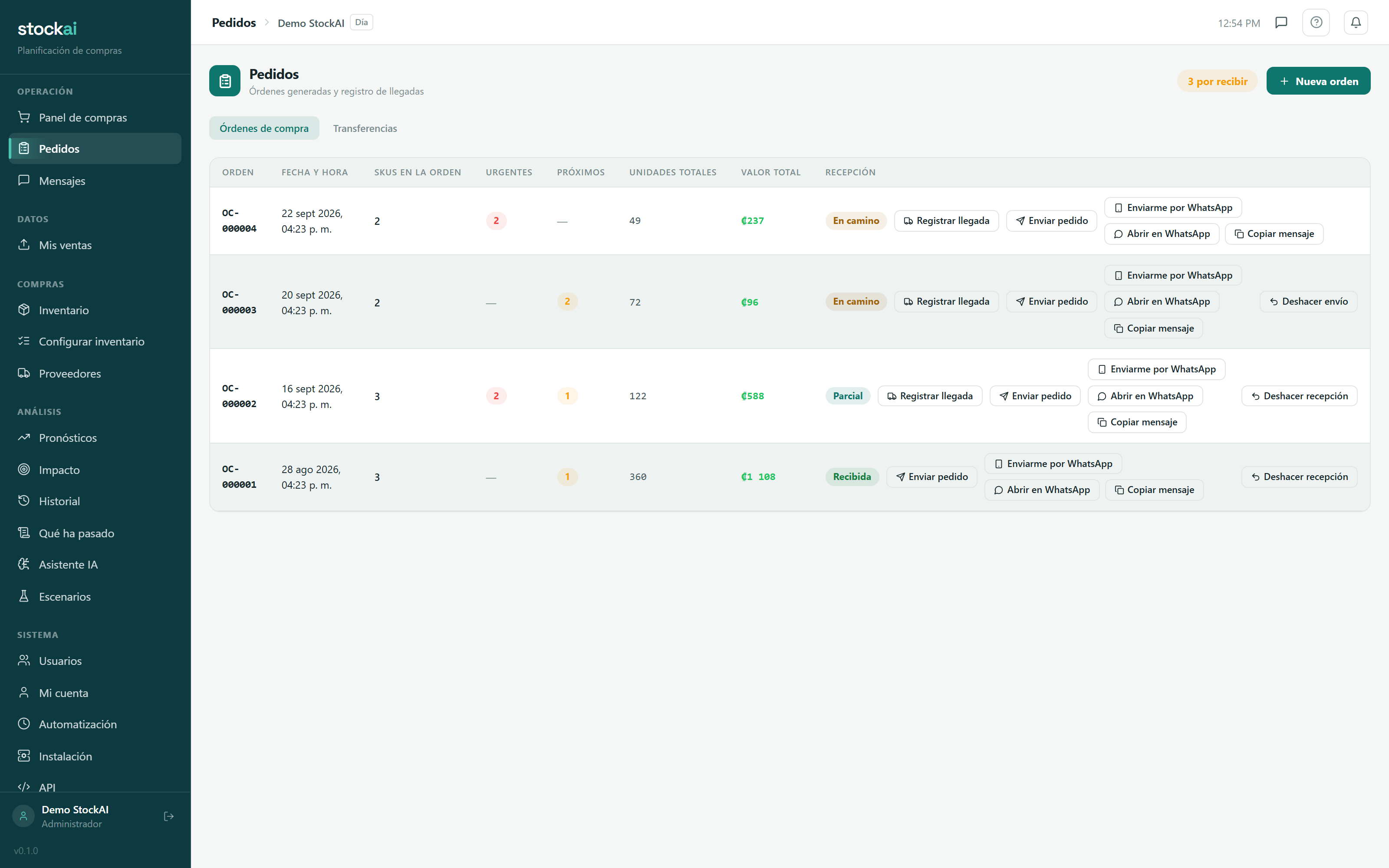Click the user avatar icon at sidebar bottom
Screen dimensions: 1389x868
pos(23,816)
